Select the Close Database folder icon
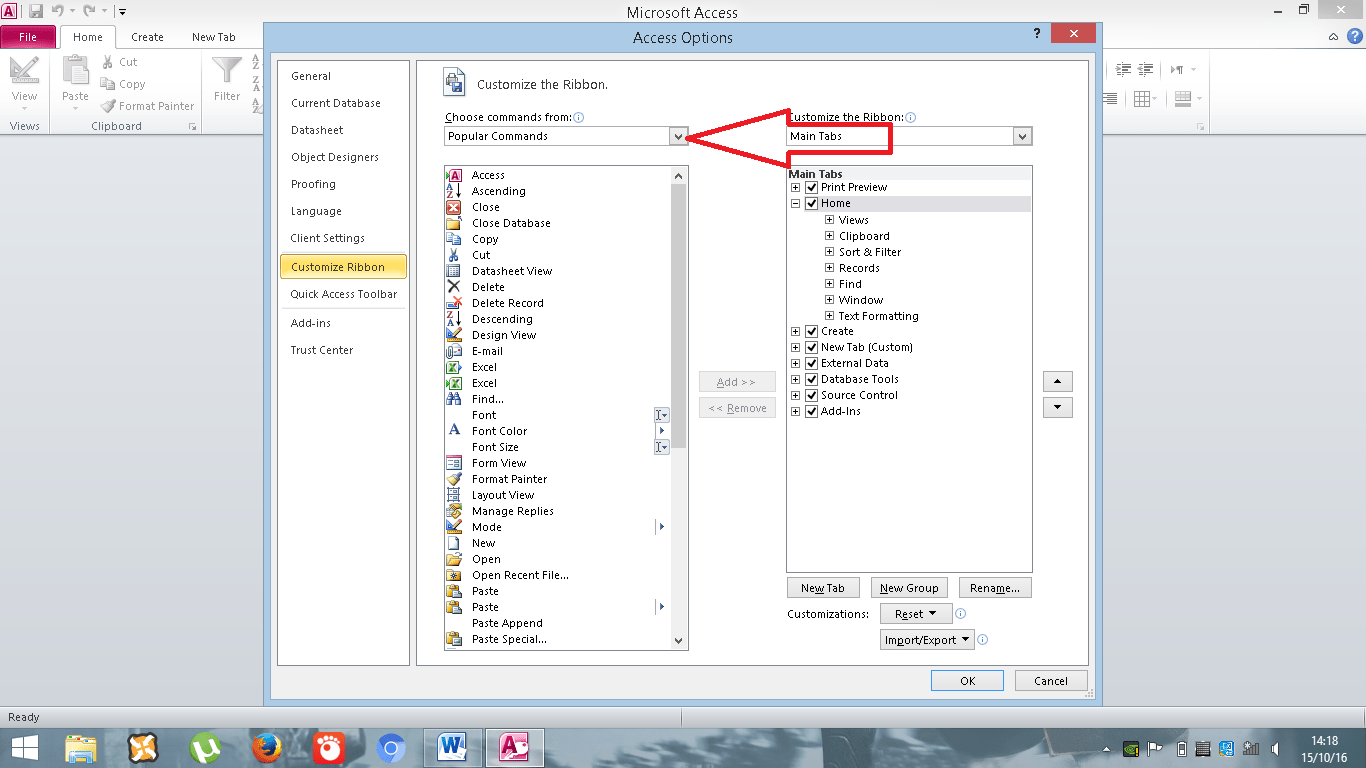This screenshot has width=1366, height=768. (x=453, y=223)
